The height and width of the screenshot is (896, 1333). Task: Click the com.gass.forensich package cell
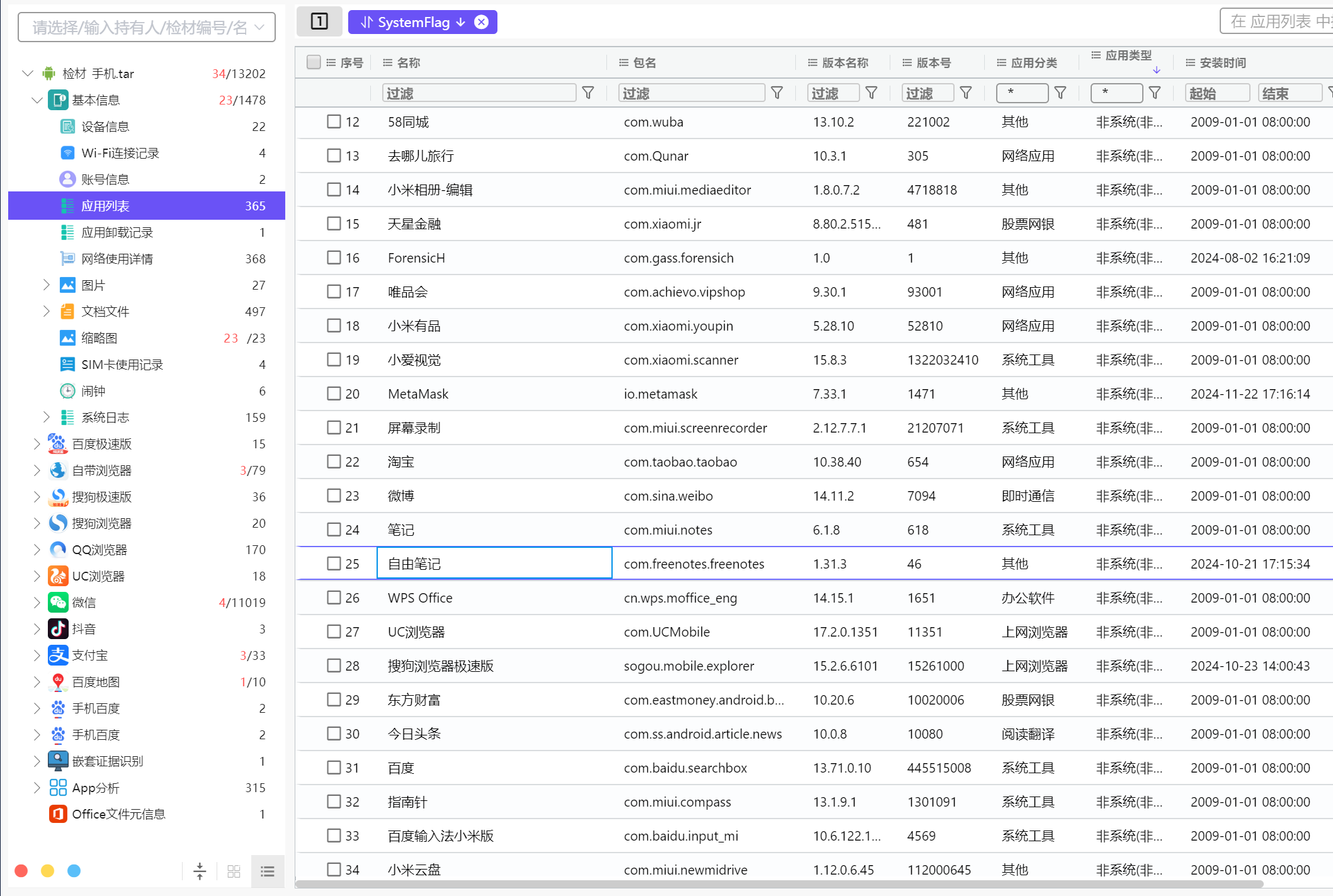[679, 258]
